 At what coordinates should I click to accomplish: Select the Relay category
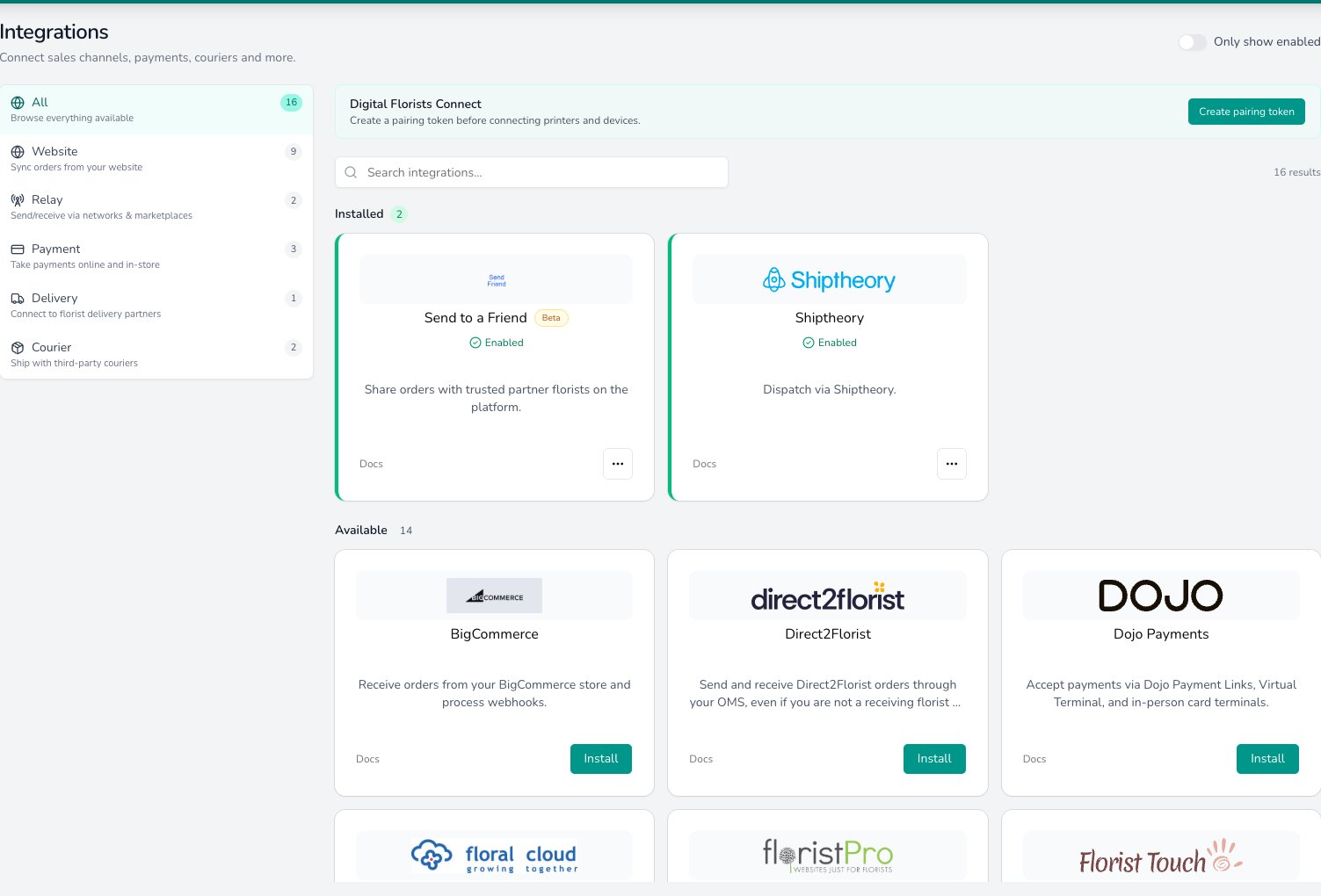(x=156, y=207)
